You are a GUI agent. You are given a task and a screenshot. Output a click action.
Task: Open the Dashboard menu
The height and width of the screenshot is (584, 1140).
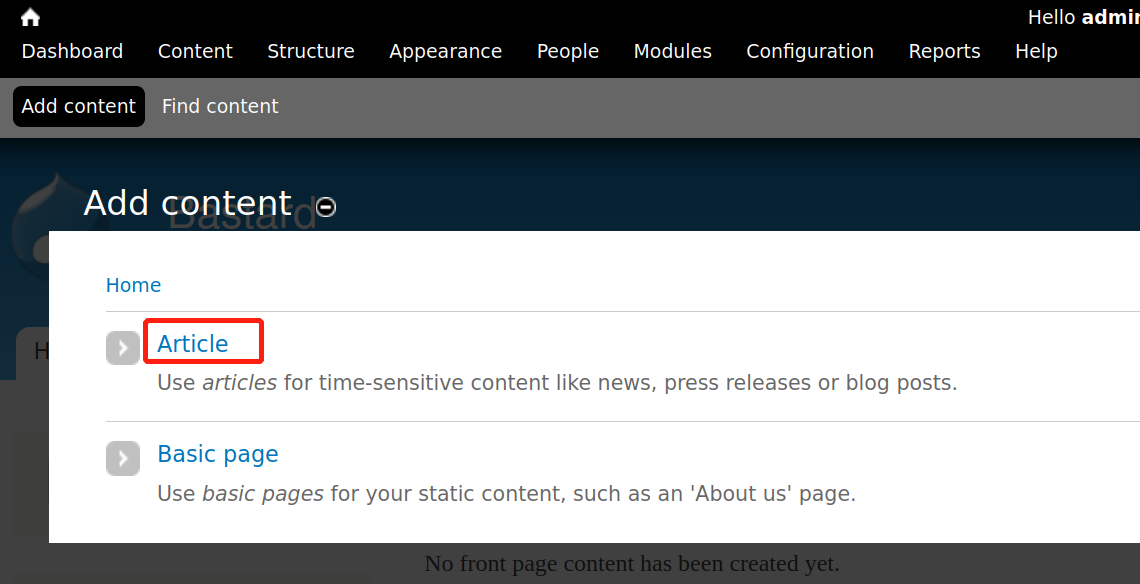(72, 51)
